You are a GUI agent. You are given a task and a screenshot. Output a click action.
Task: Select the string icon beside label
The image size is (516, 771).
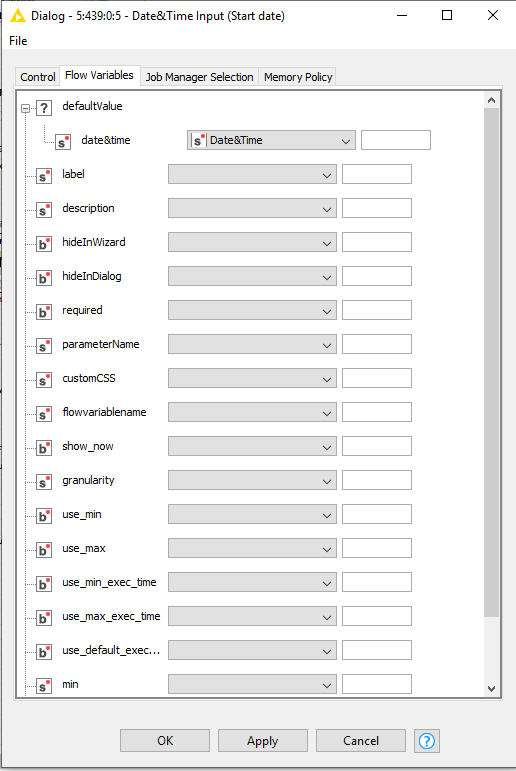click(x=44, y=176)
